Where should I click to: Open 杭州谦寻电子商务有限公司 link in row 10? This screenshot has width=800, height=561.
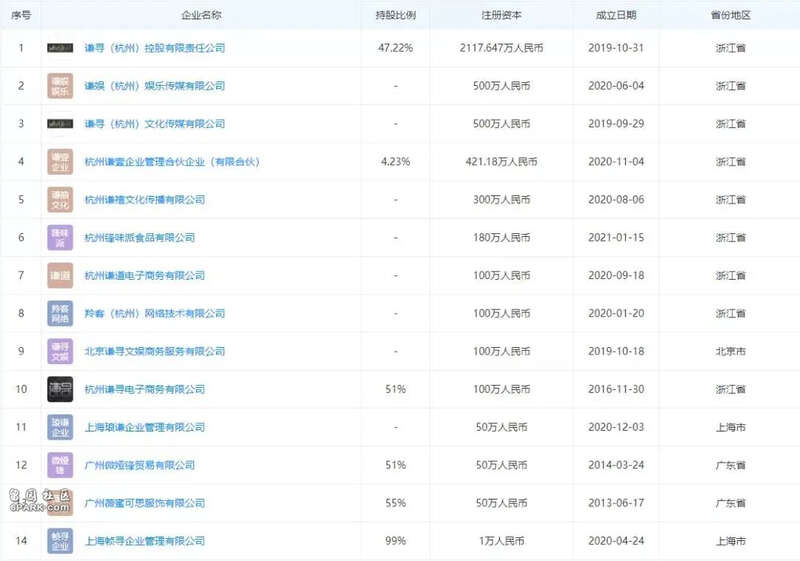point(145,389)
